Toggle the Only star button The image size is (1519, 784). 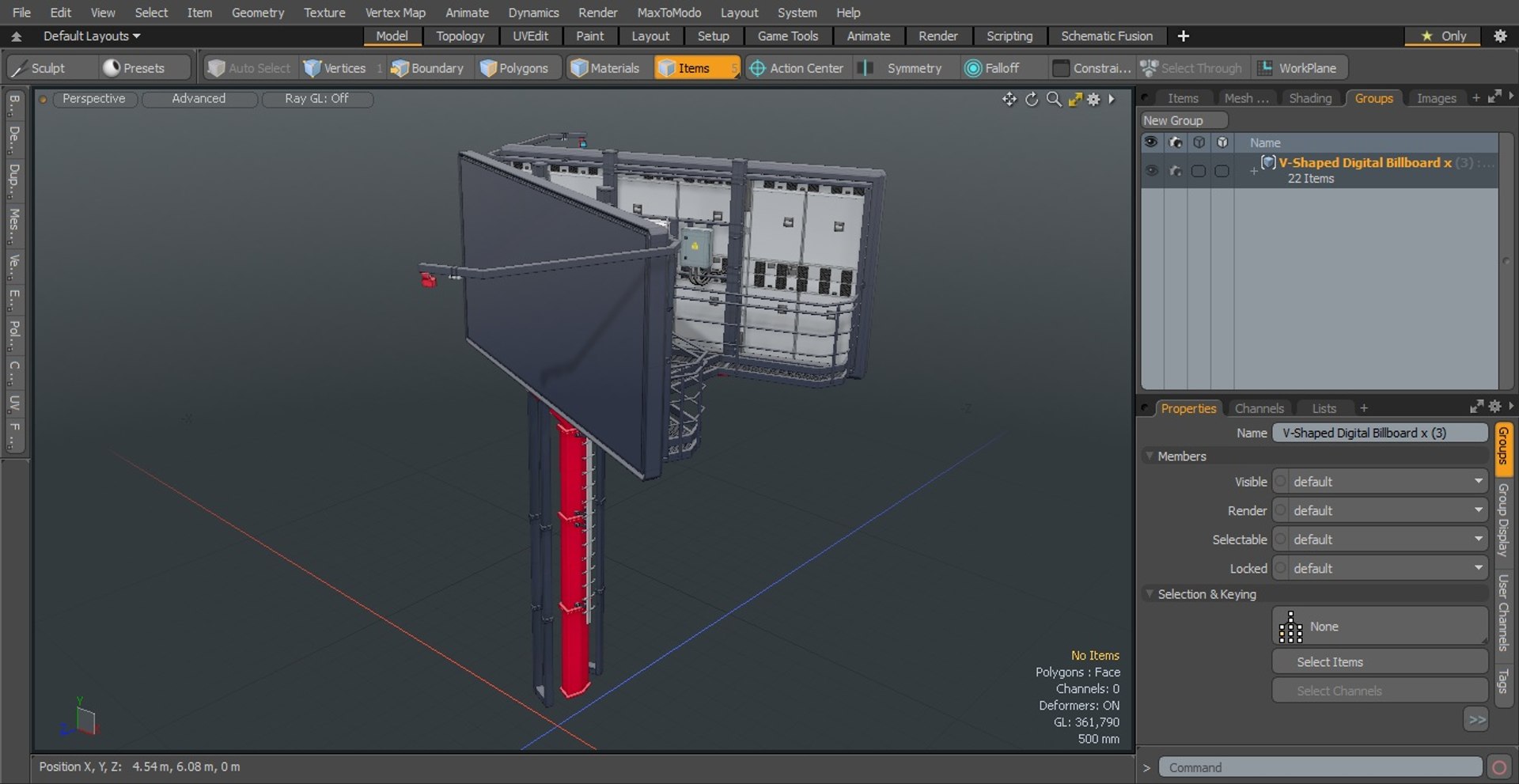click(1443, 36)
